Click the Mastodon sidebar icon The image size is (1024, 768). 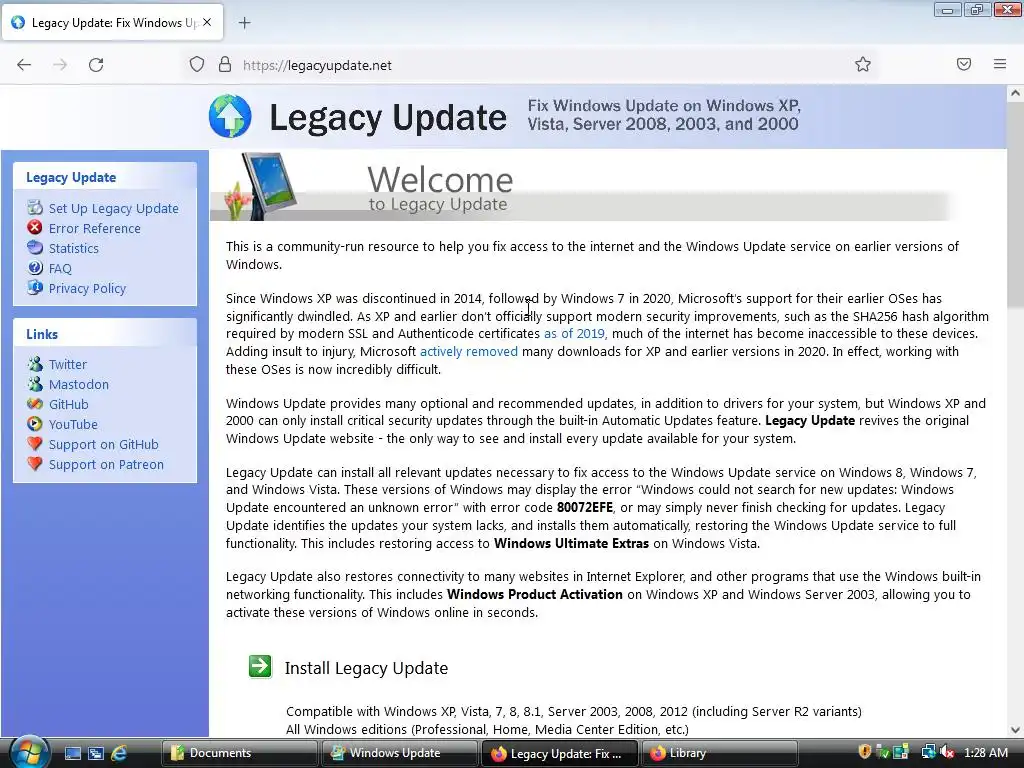(35, 384)
